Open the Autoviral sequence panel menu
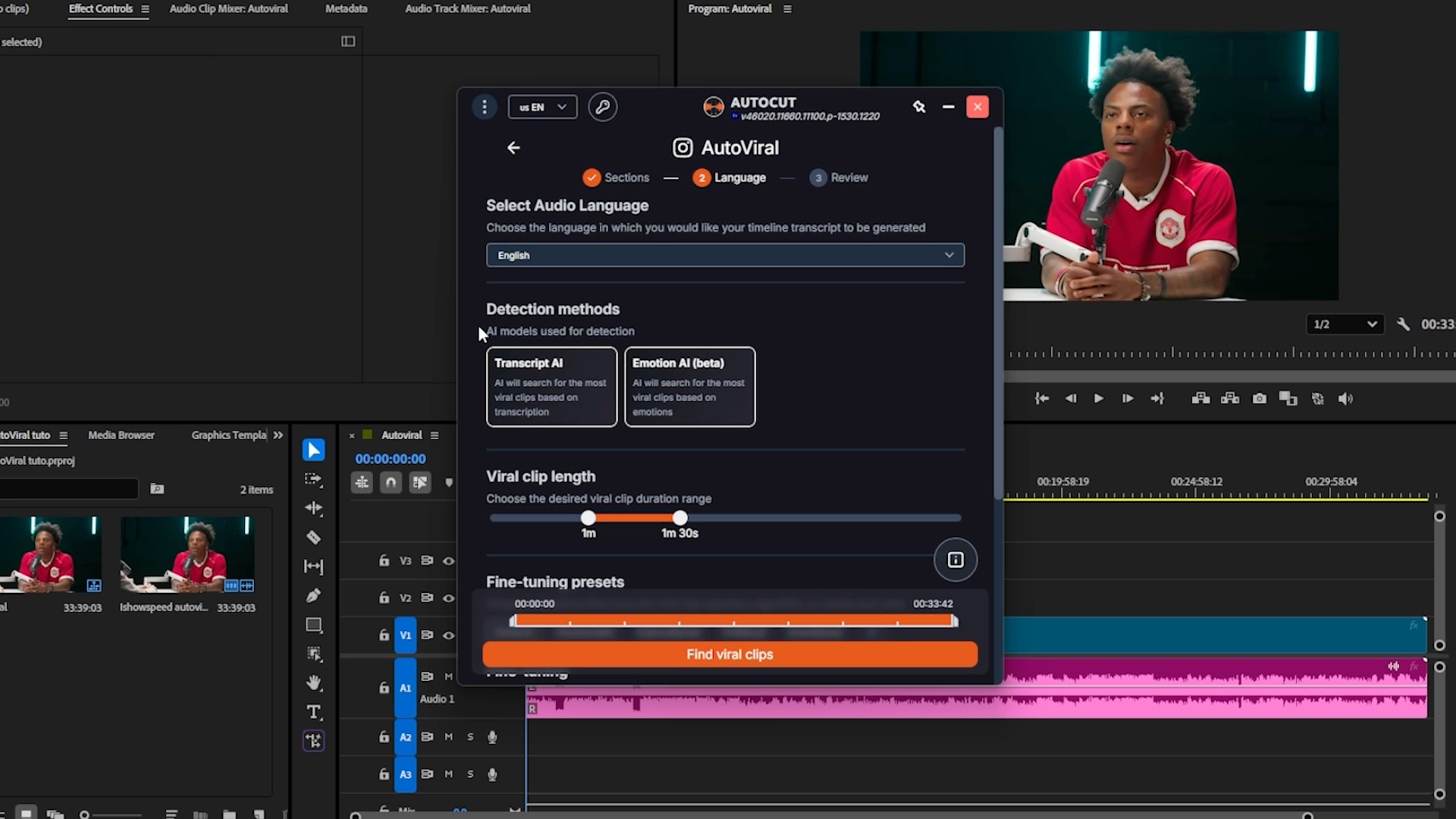1456x819 pixels. pyautogui.click(x=435, y=435)
